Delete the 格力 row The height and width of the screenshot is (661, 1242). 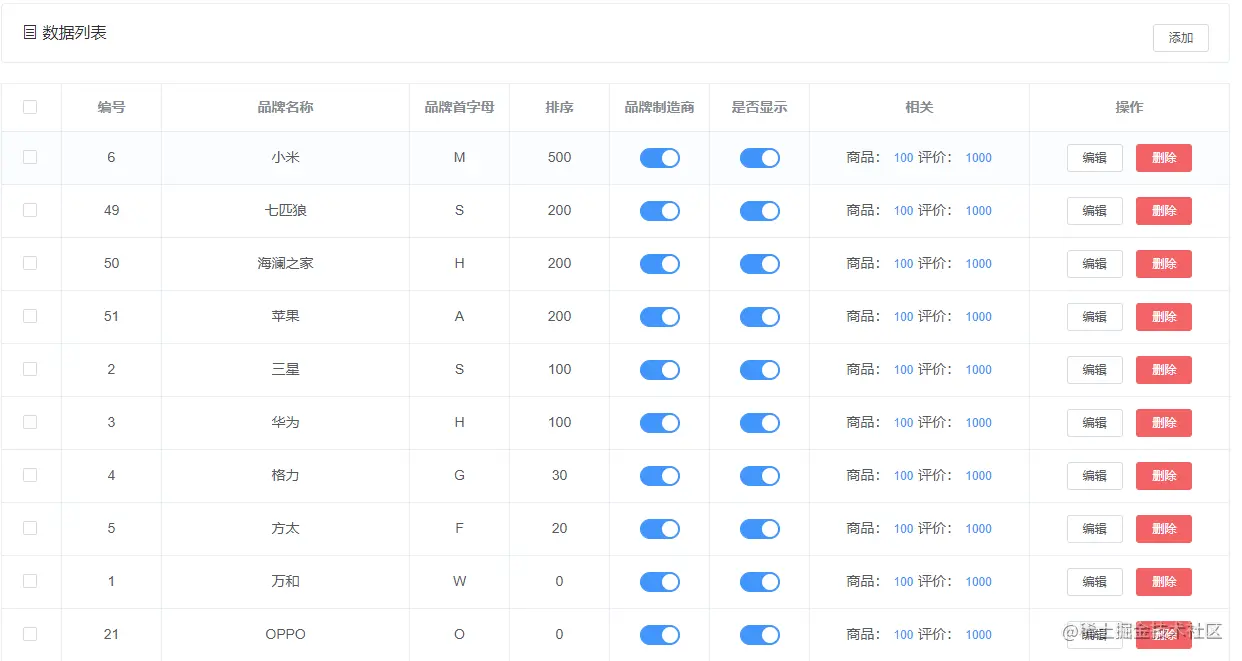tap(1164, 476)
